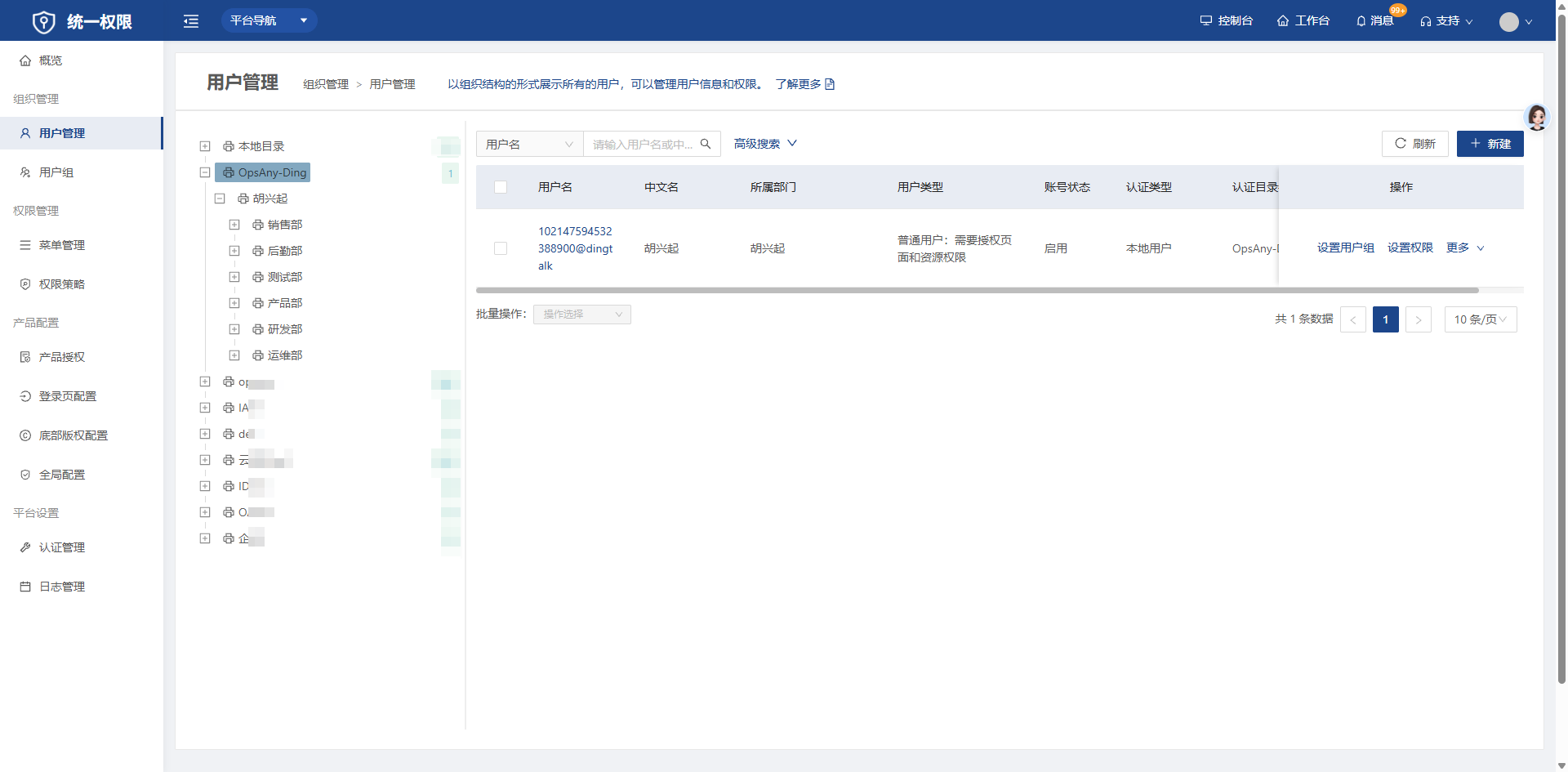Viewport: 1568px width, 772px height.
Task: Expand the 销售部 department node
Action: point(234,225)
